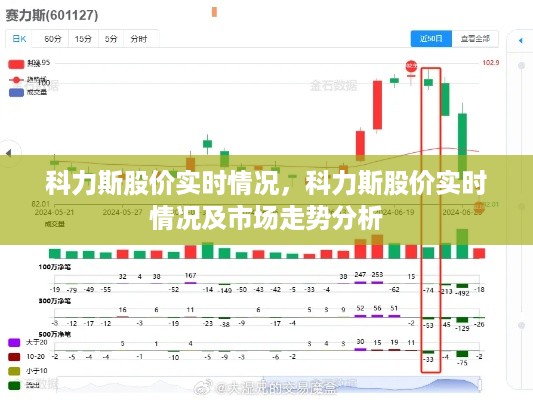Click the -33 net value label
This screenshot has width=533, height=400.
(x=429, y=360)
